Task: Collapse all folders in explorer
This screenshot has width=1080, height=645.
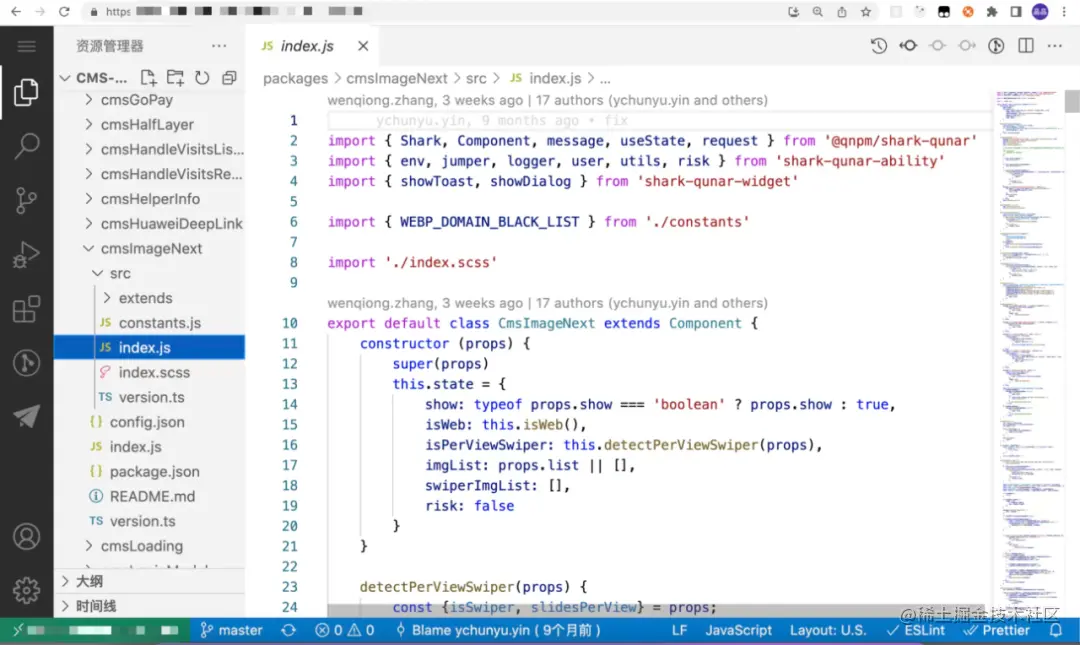Action: coord(229,77)
